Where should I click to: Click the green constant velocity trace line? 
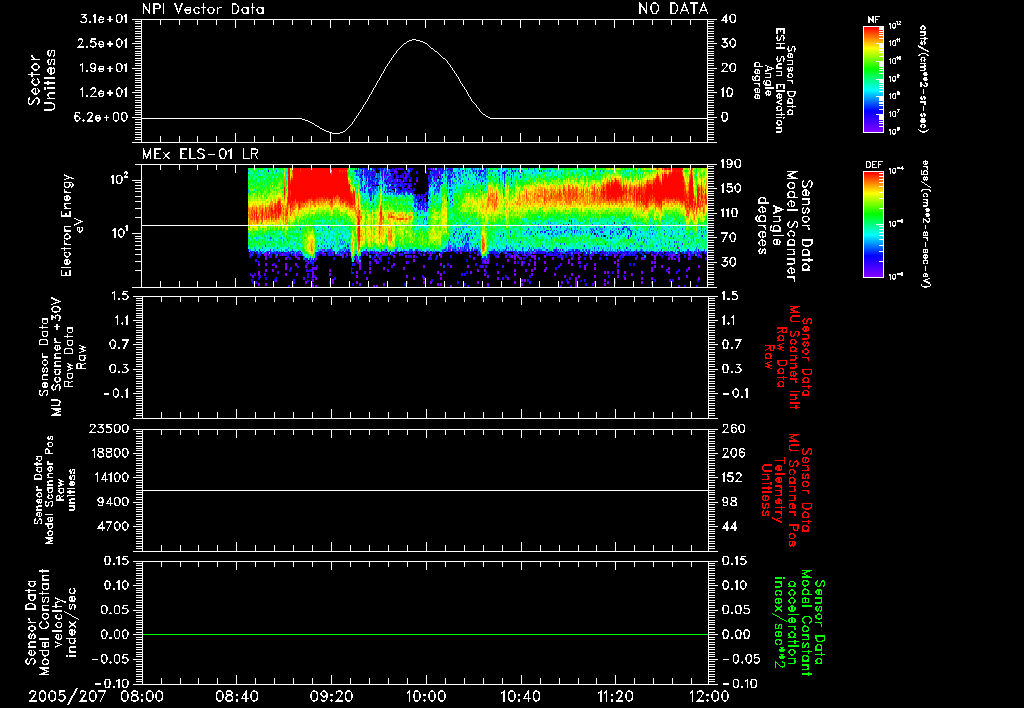(x=425, y=634)
